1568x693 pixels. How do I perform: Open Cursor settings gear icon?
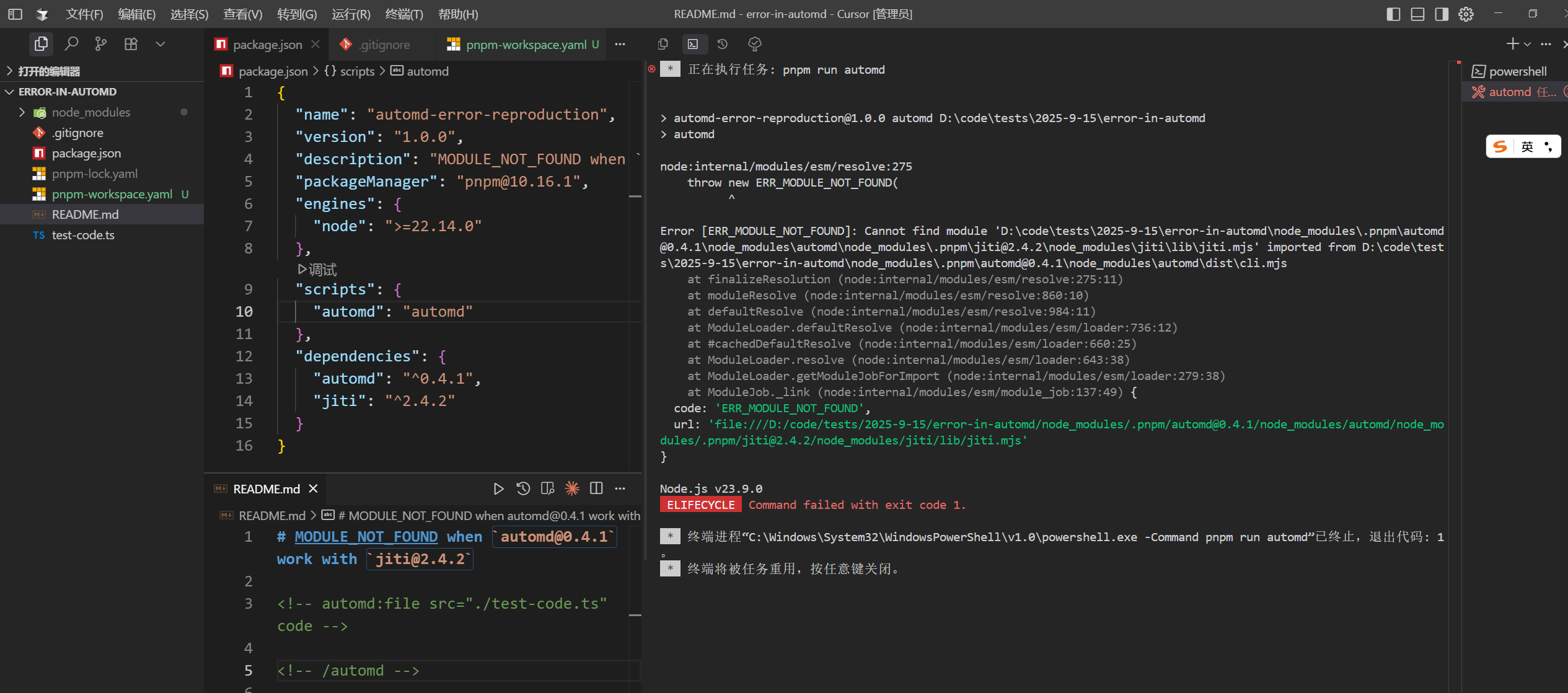click(x=1466, y=14)
